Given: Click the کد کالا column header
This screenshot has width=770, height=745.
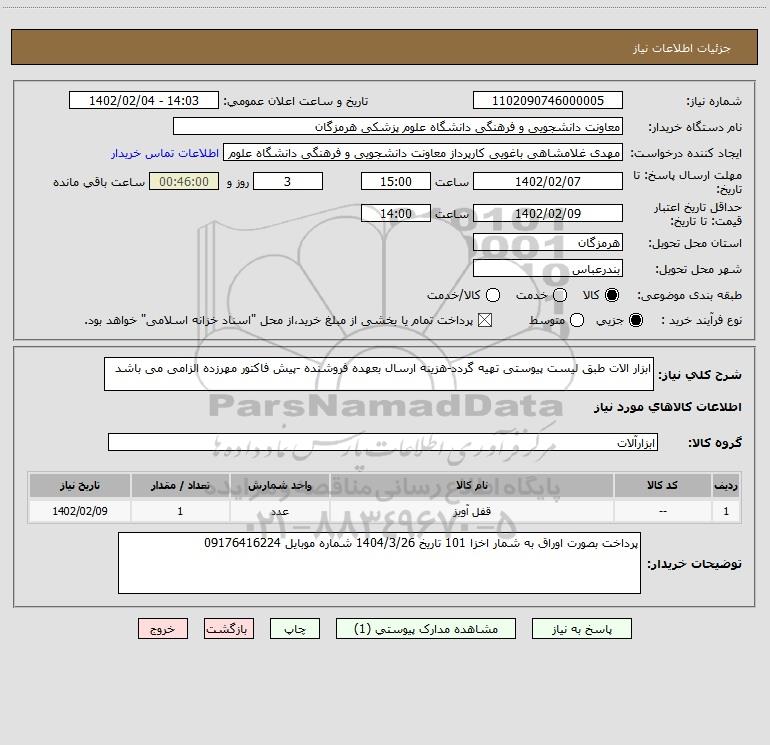Looking at the screenshot, I should [663, 486].
